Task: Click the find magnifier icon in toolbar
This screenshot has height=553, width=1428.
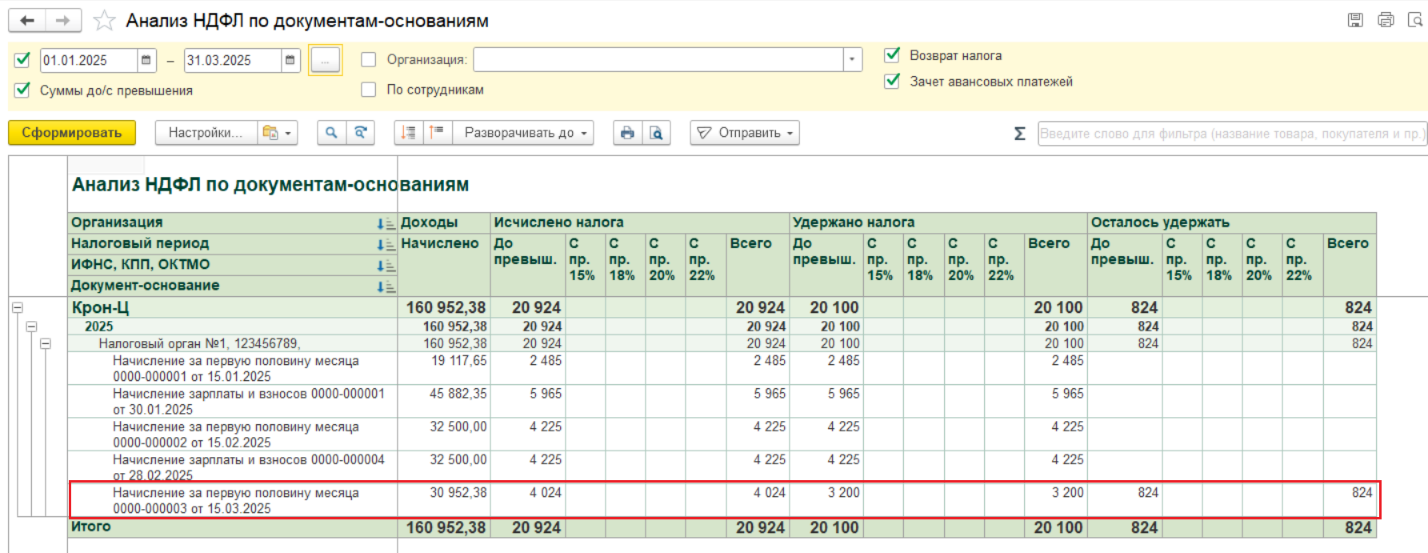Action: pyautogui.click(x=331, y=133)
